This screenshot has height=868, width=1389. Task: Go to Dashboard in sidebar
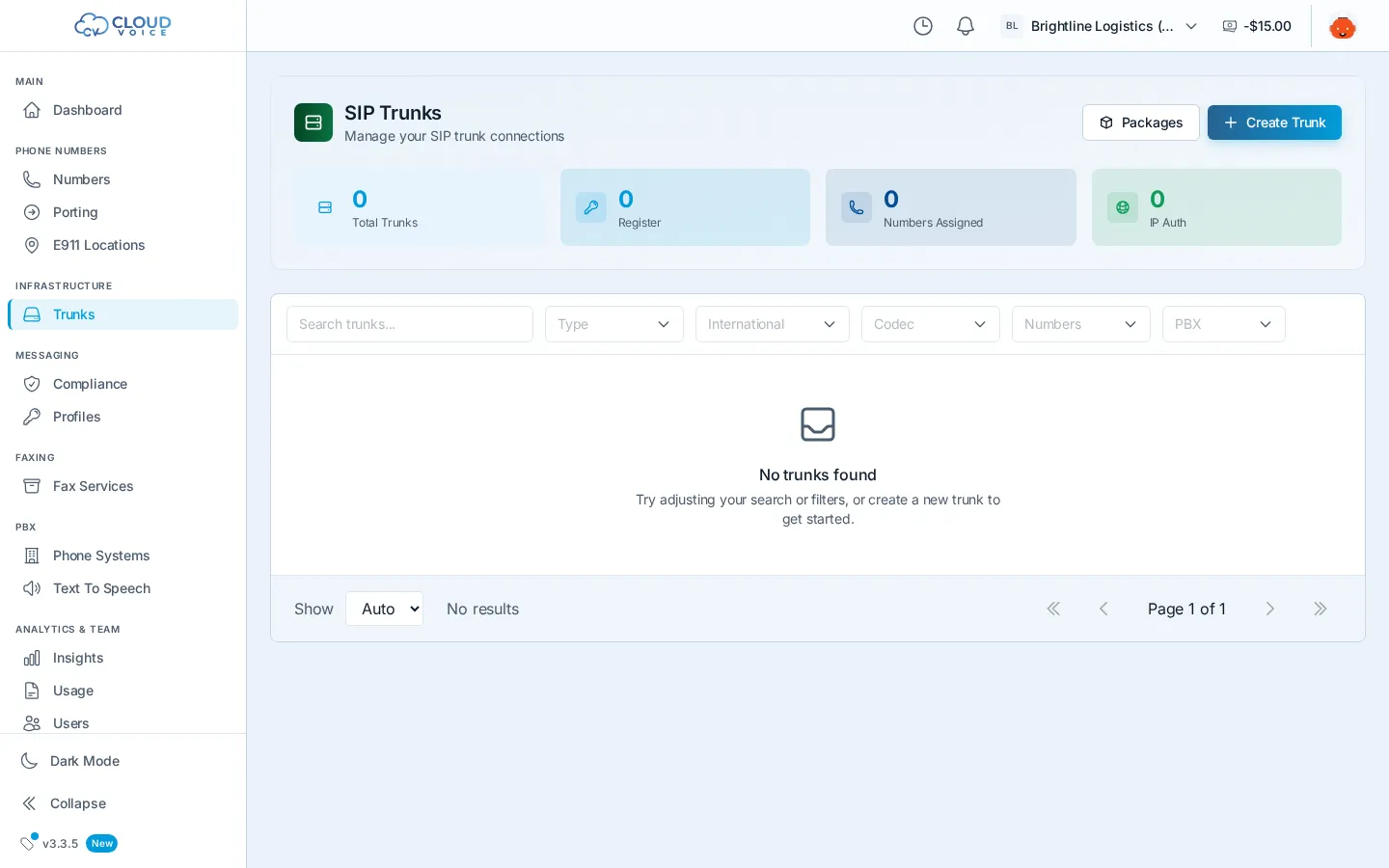coord(123,110)
